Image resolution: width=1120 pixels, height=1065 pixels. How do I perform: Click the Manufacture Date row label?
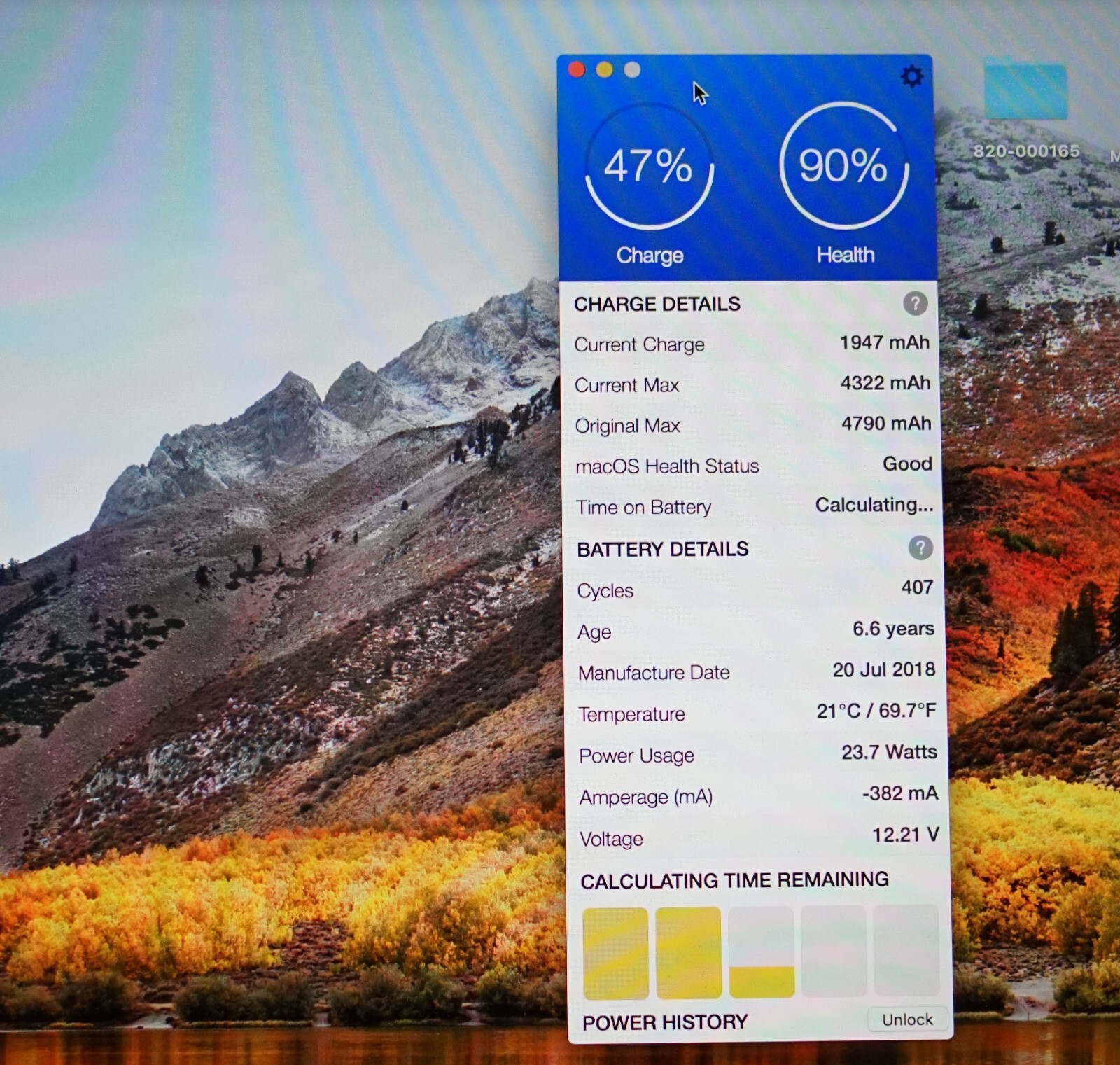click(654, 673)
